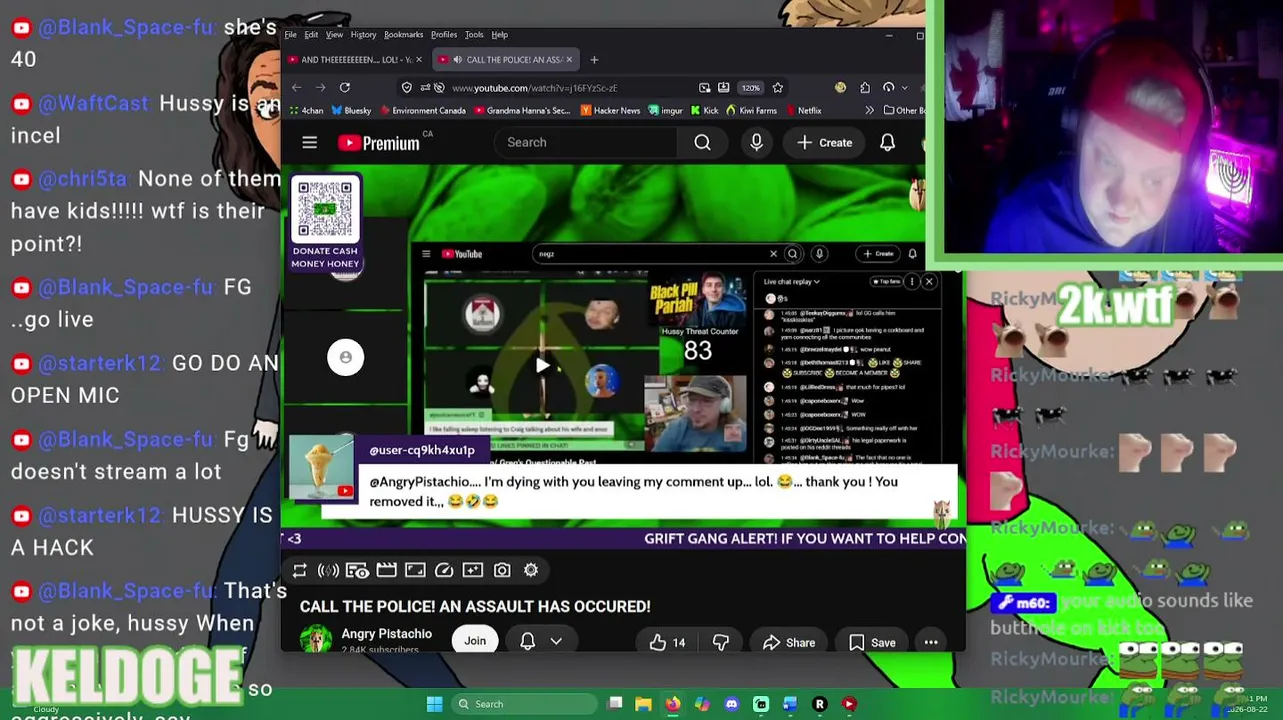Open the Kiwi Farms bookmark
The height and width of the screenshot is (720, 1283).
[x=751, y=111]
